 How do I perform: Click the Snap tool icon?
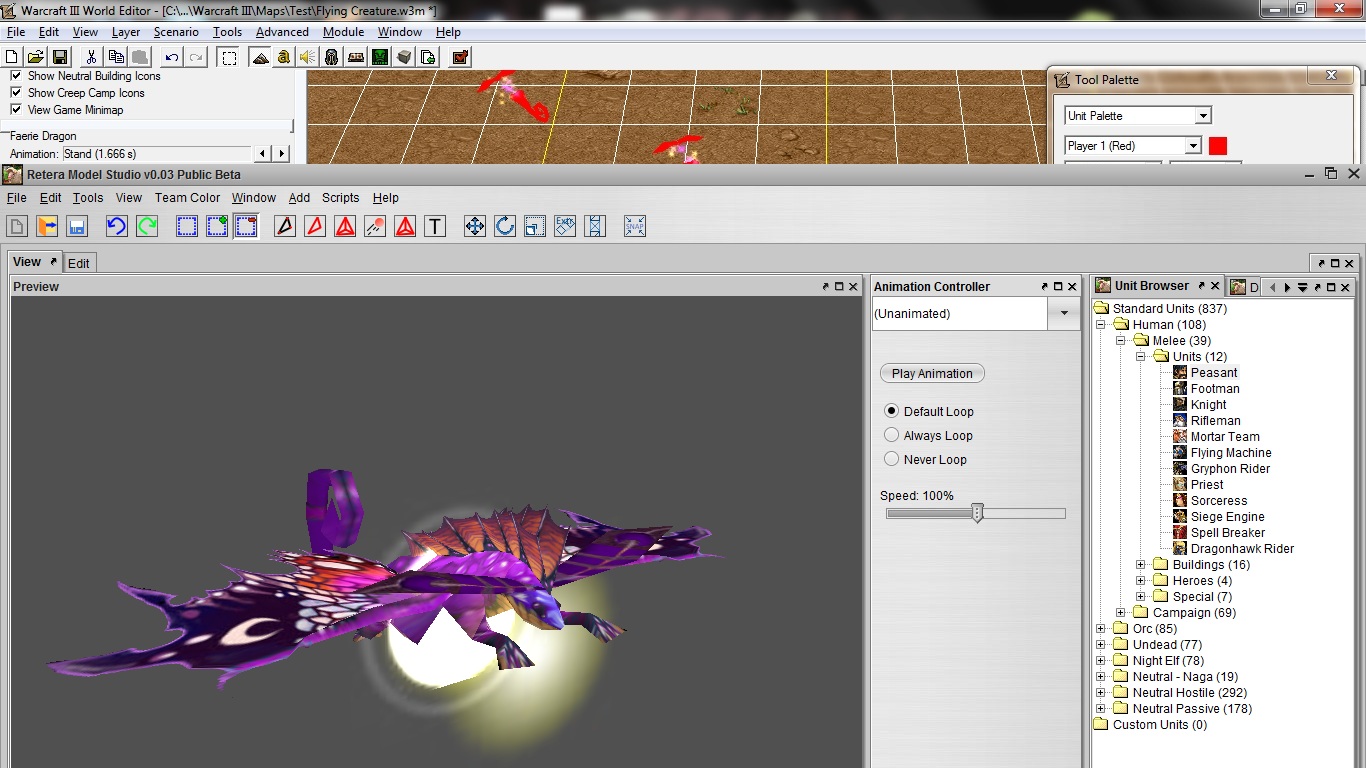pyautogui.click(x=635, y=226)
